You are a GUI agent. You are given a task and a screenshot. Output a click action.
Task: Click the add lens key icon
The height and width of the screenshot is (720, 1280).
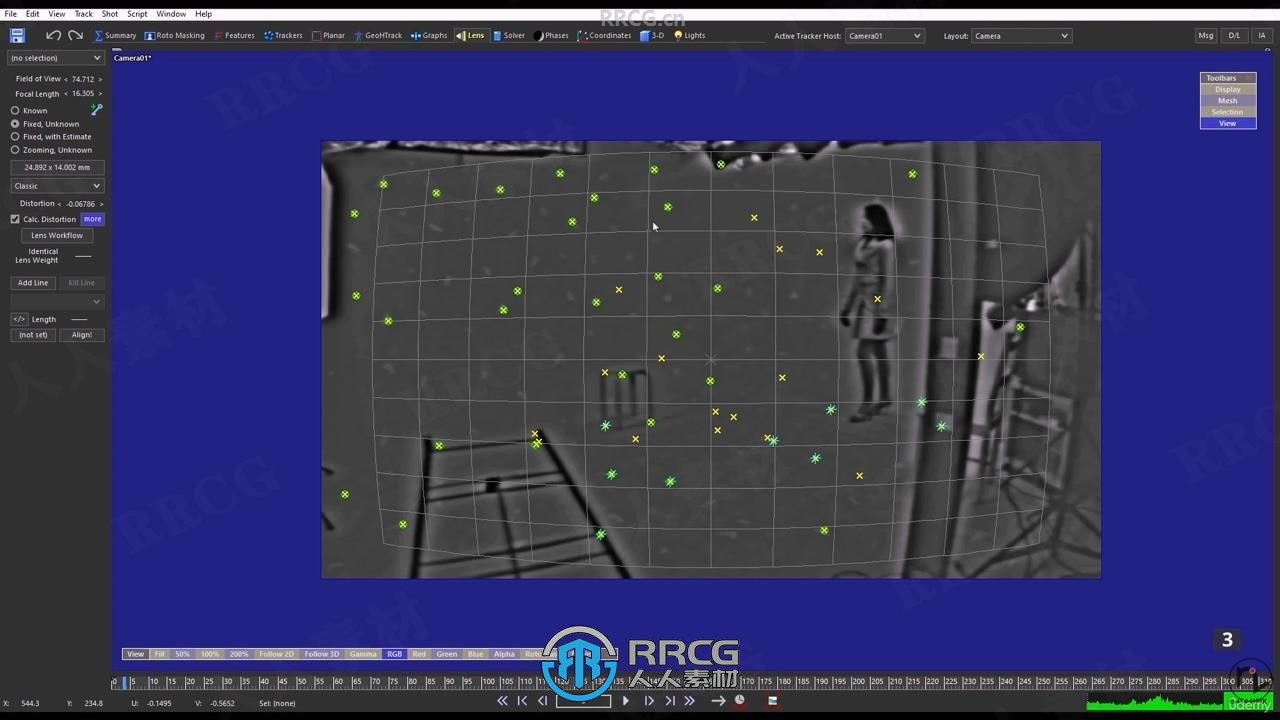[x=96, y=109]
